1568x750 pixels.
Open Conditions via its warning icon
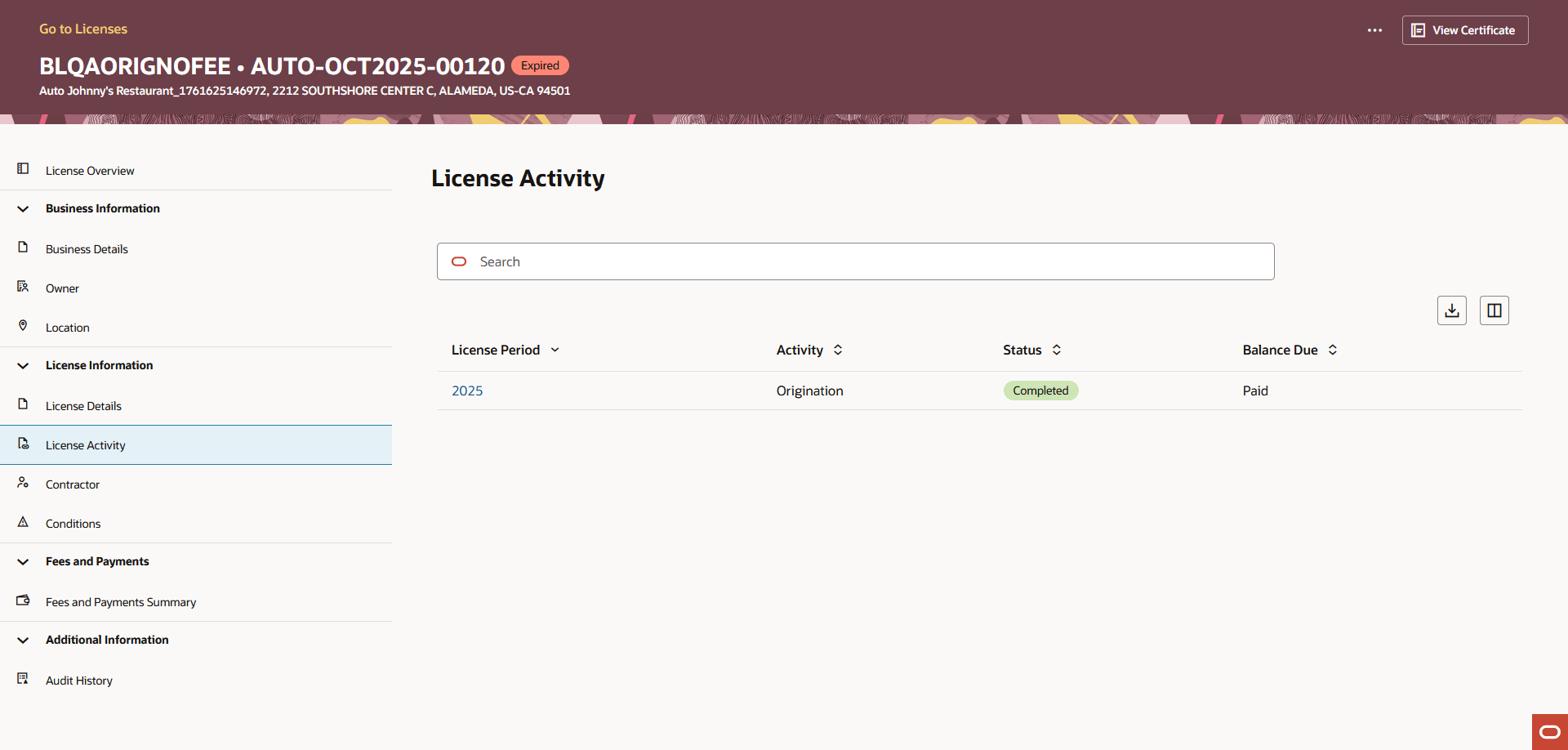click(22, 522)
